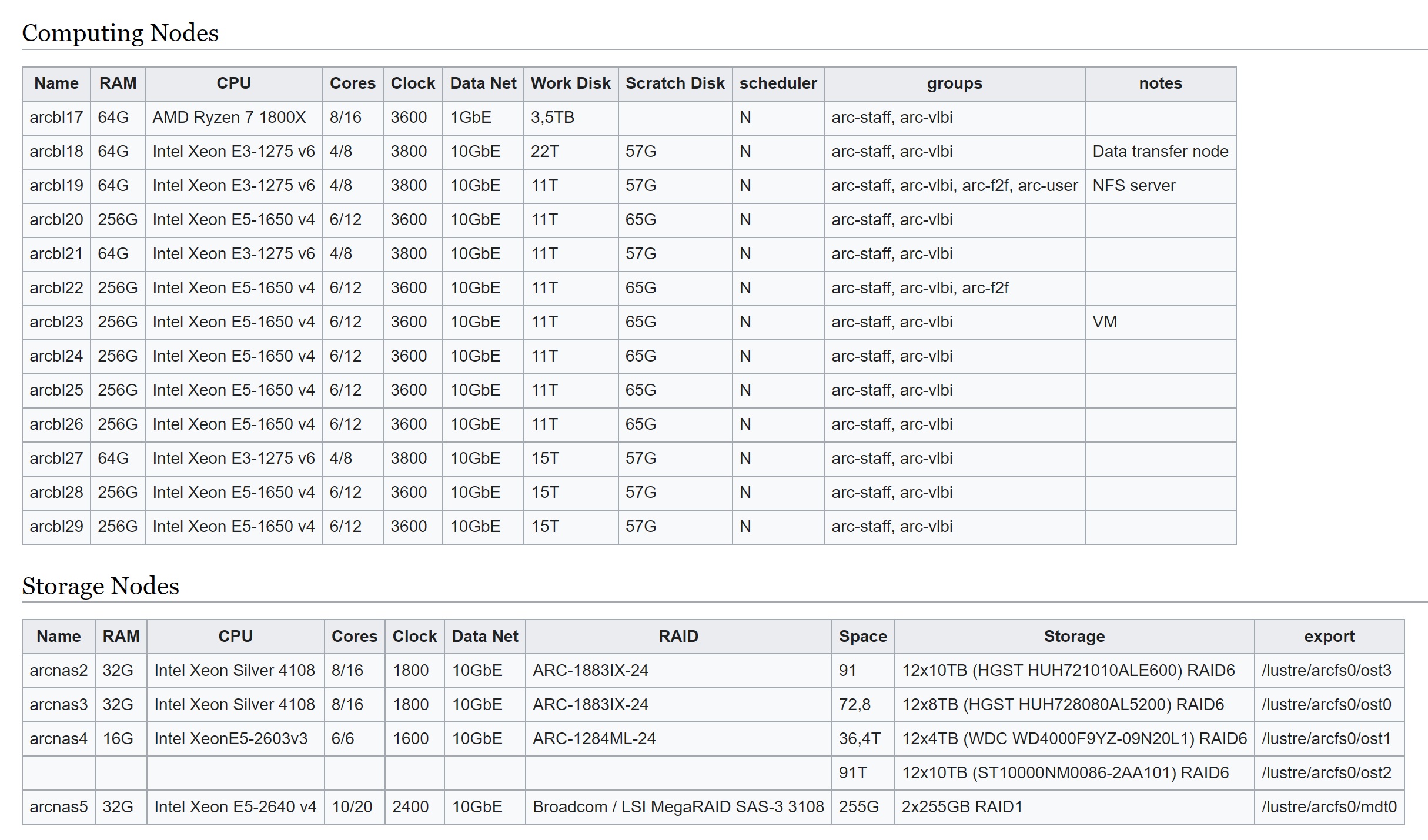
Task: Click 12x4TB WDC WD4000F9YZ storage cell
Action: 1075,739
